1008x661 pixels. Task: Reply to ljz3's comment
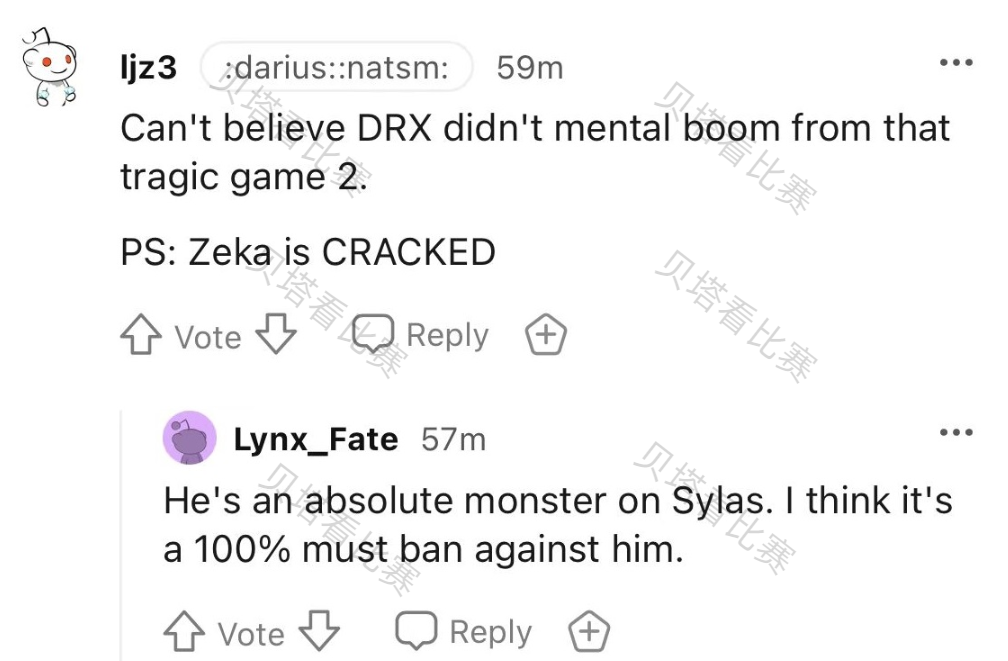pyautogui.click(x=424, y=335)
